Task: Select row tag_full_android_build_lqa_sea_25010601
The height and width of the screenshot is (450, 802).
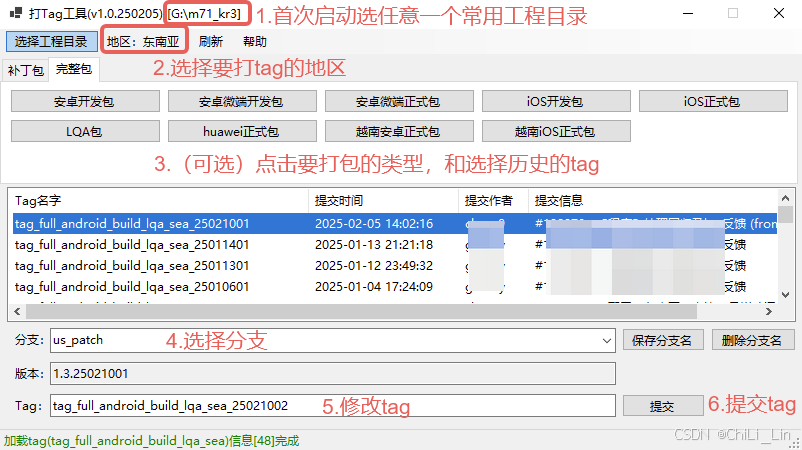Action: point(395,286)
